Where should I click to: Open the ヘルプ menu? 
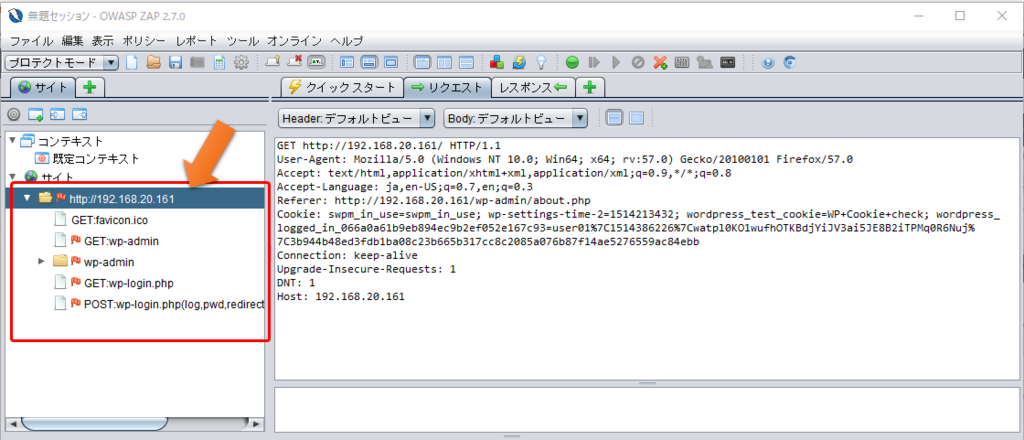tap(347, 40)
